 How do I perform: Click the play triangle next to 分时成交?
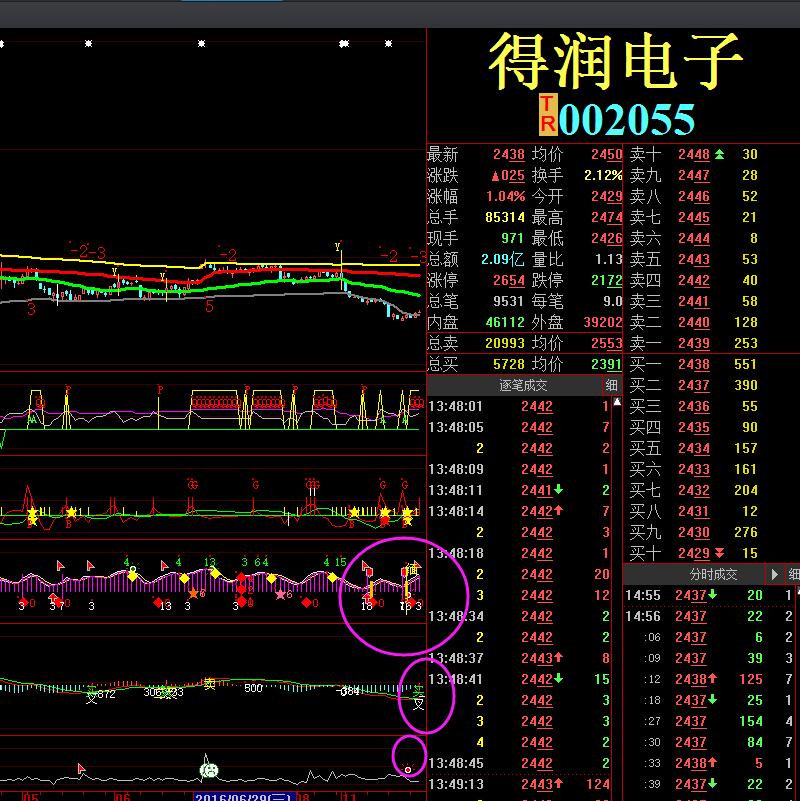(x=774, y=574)
